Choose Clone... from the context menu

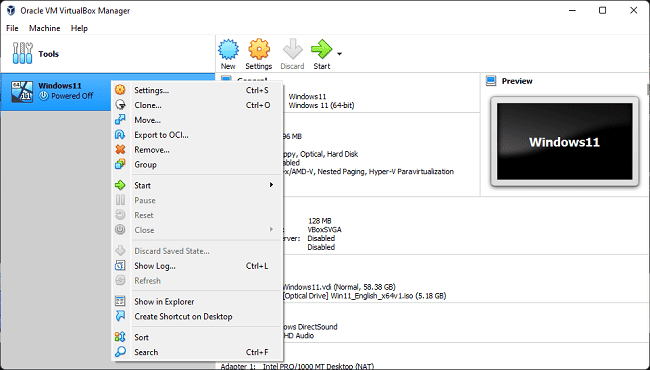pyautogui.click(x=197, y=105)
